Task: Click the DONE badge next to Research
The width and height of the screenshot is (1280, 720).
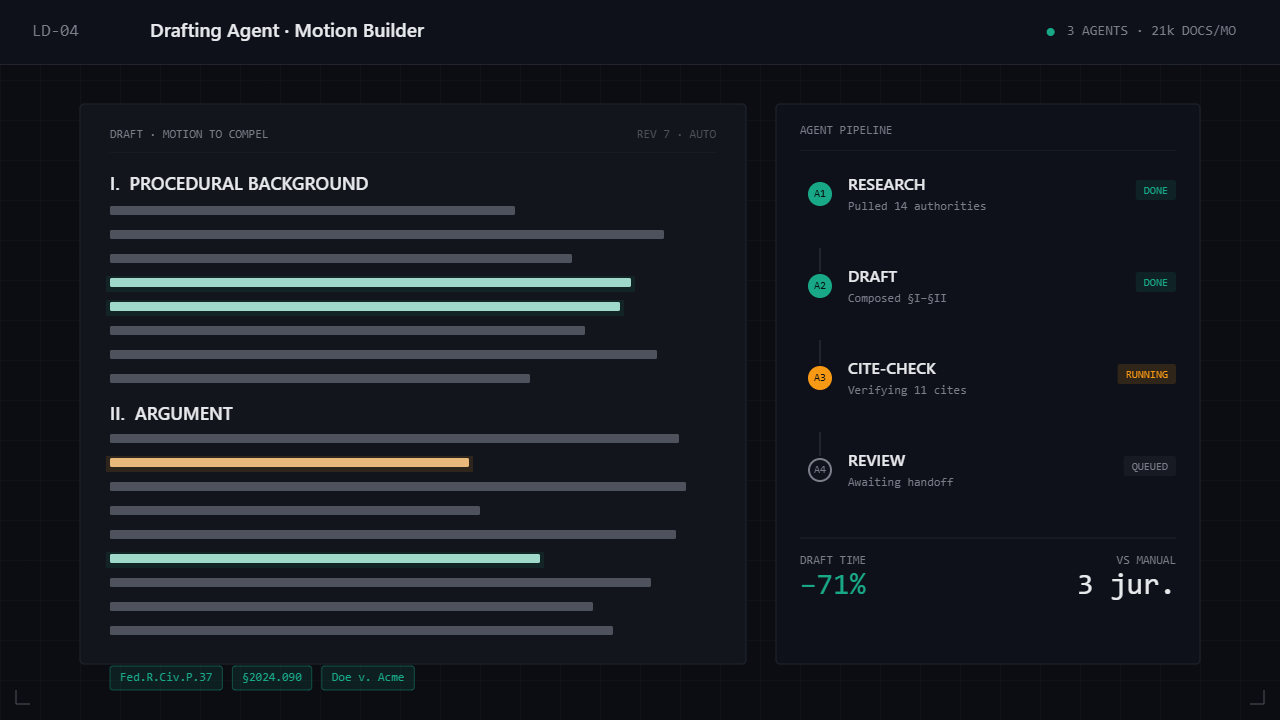Action: click(x=1155, y=190)
